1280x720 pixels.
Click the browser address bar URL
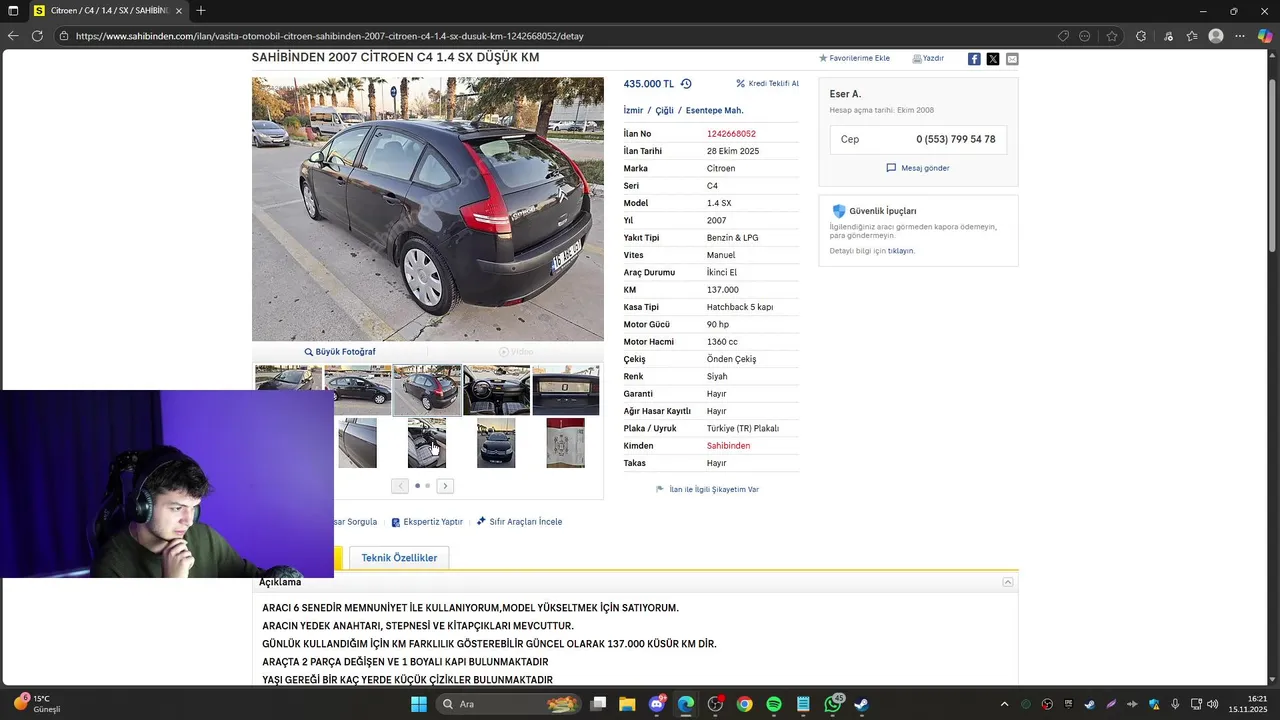click(x=330, y=36)
